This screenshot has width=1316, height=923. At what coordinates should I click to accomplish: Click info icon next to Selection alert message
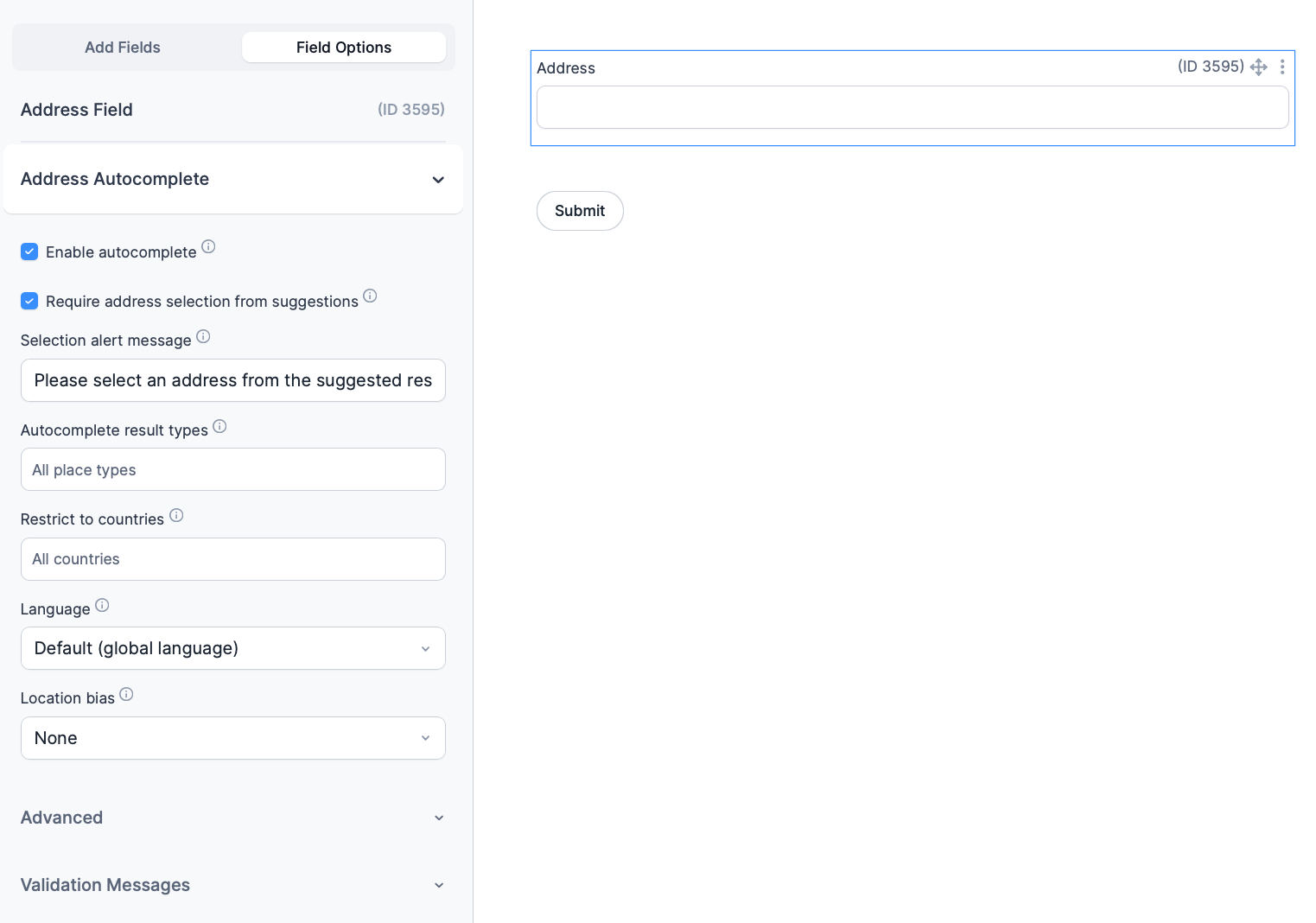tap(203, 336)
